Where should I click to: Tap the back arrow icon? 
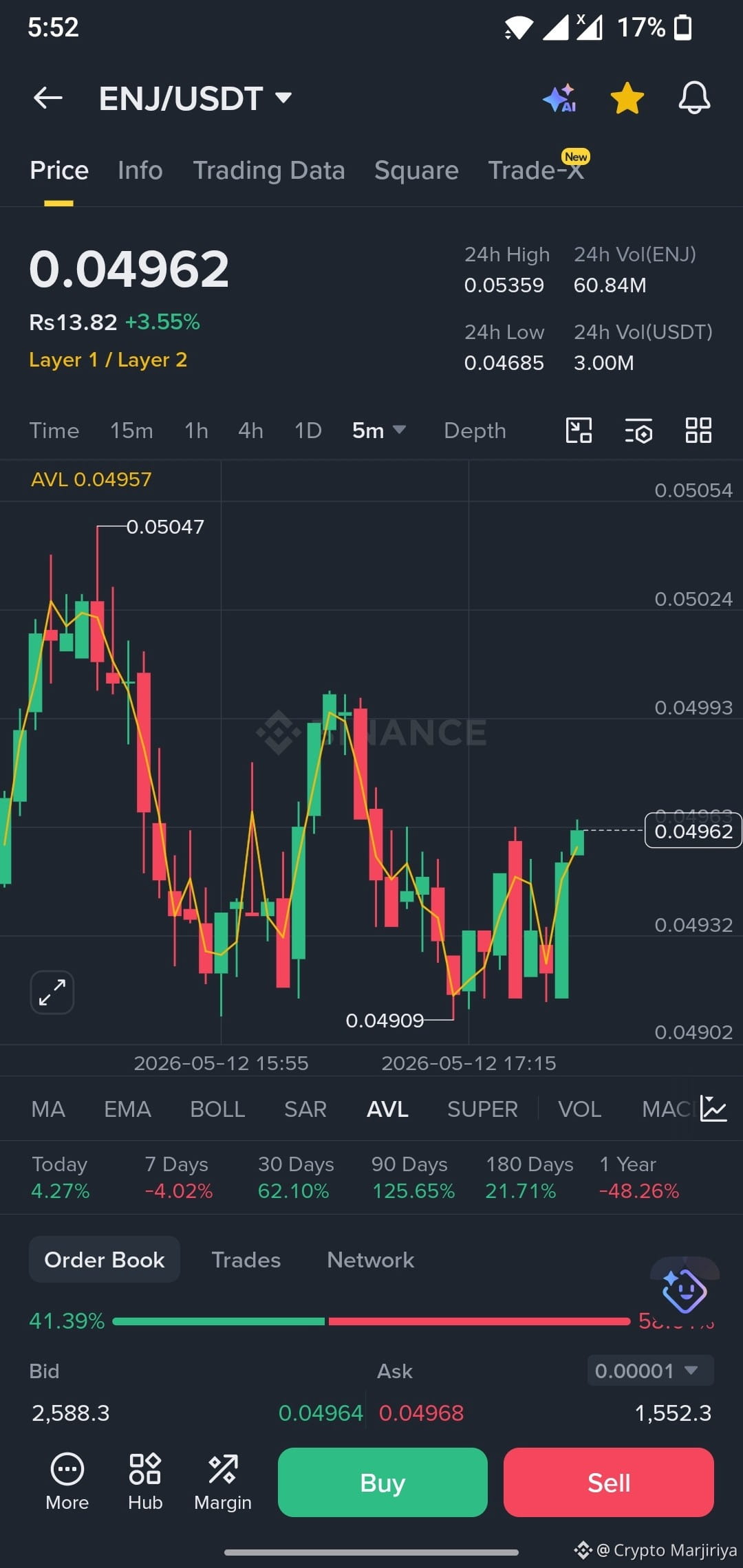pyautogui.click(x=48, y=98)
